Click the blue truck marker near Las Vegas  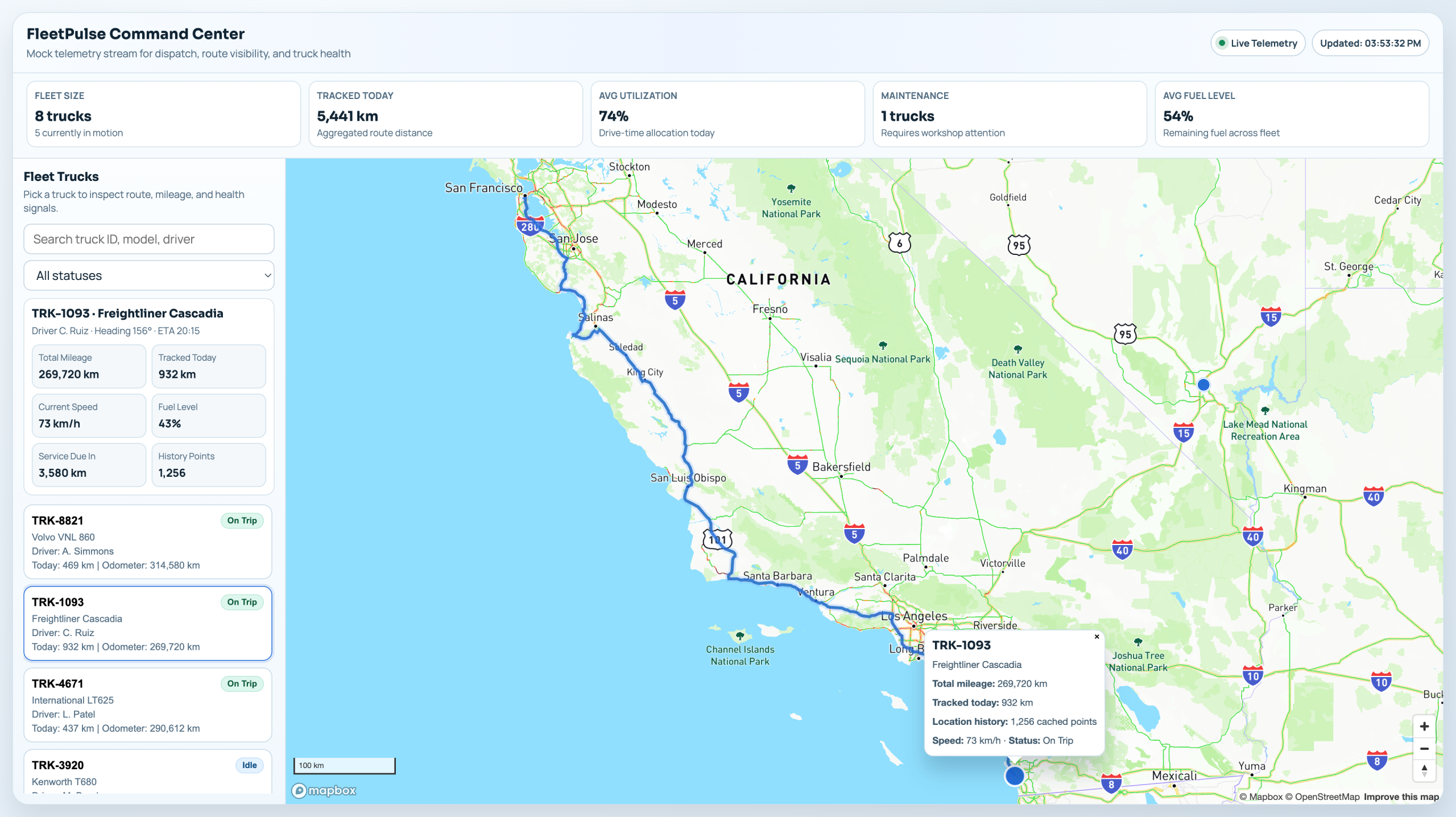tap(1203, 385)
